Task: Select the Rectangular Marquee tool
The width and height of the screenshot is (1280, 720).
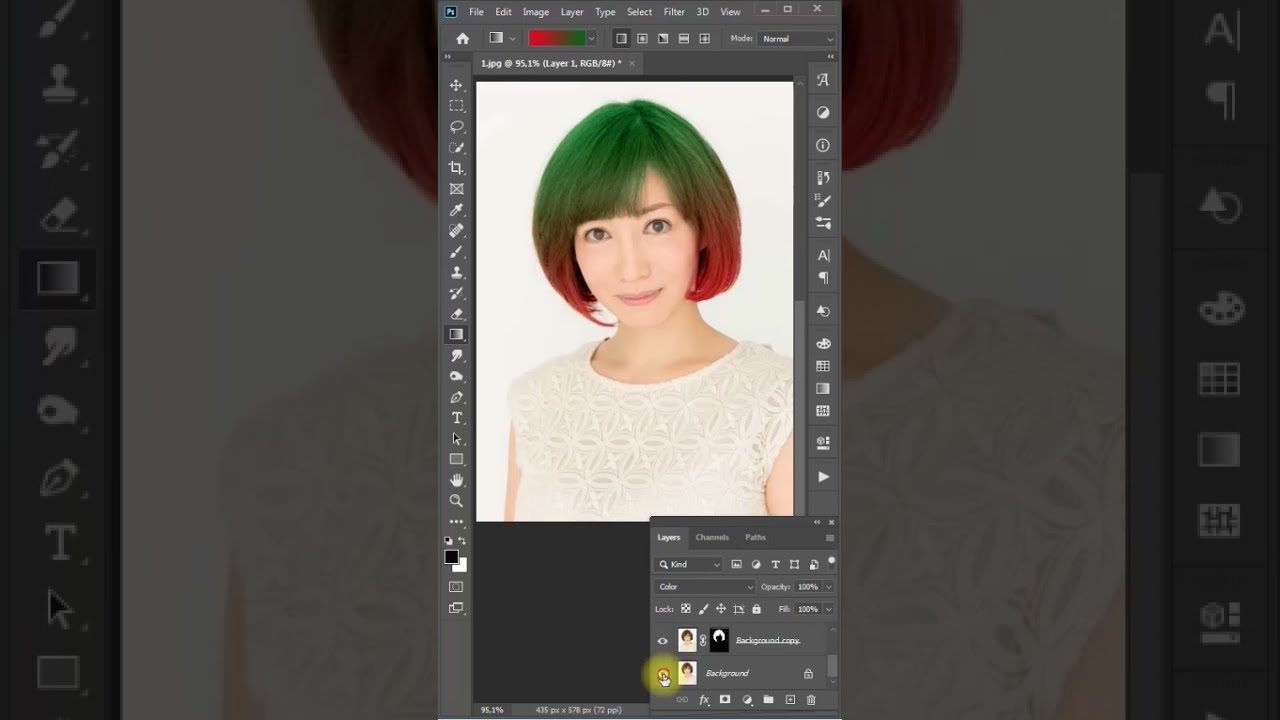Action: click(456, 106)
